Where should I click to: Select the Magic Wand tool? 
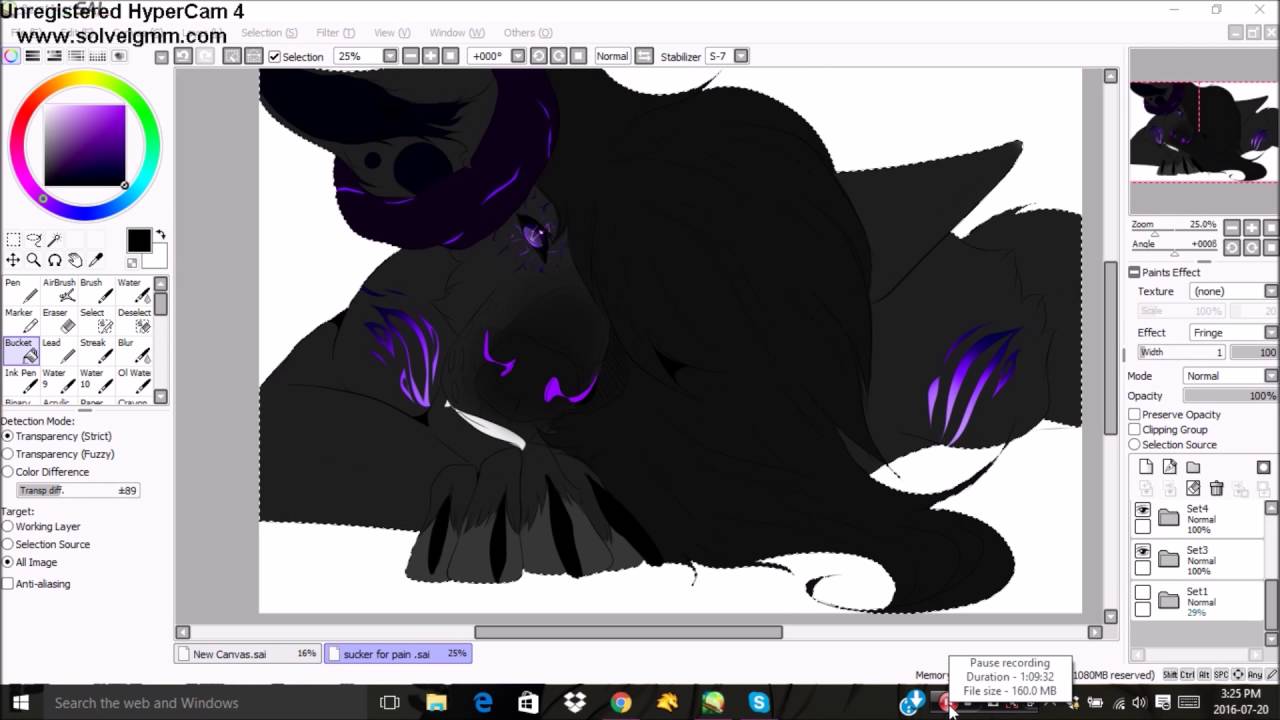click(x=55, y=240)
